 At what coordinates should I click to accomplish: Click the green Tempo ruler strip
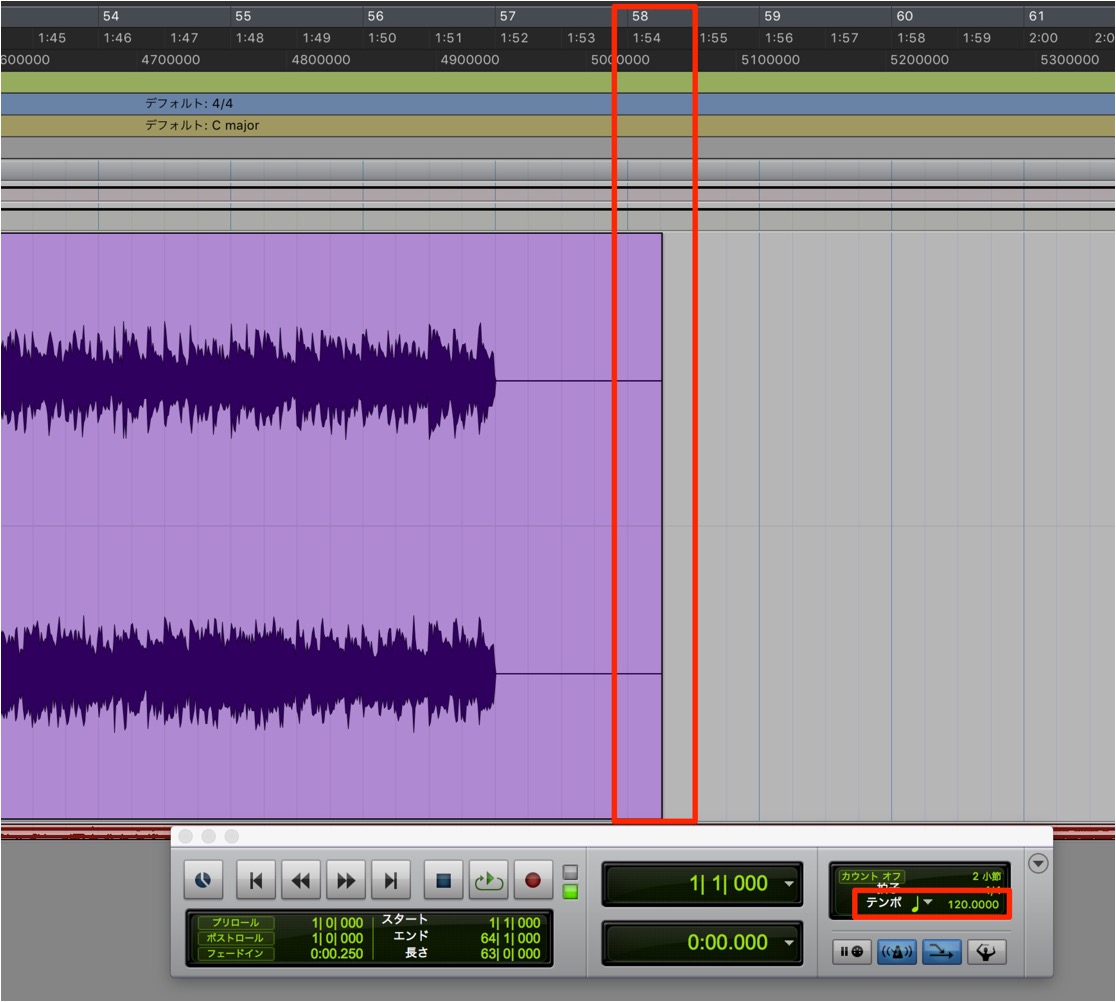[558, 82]
